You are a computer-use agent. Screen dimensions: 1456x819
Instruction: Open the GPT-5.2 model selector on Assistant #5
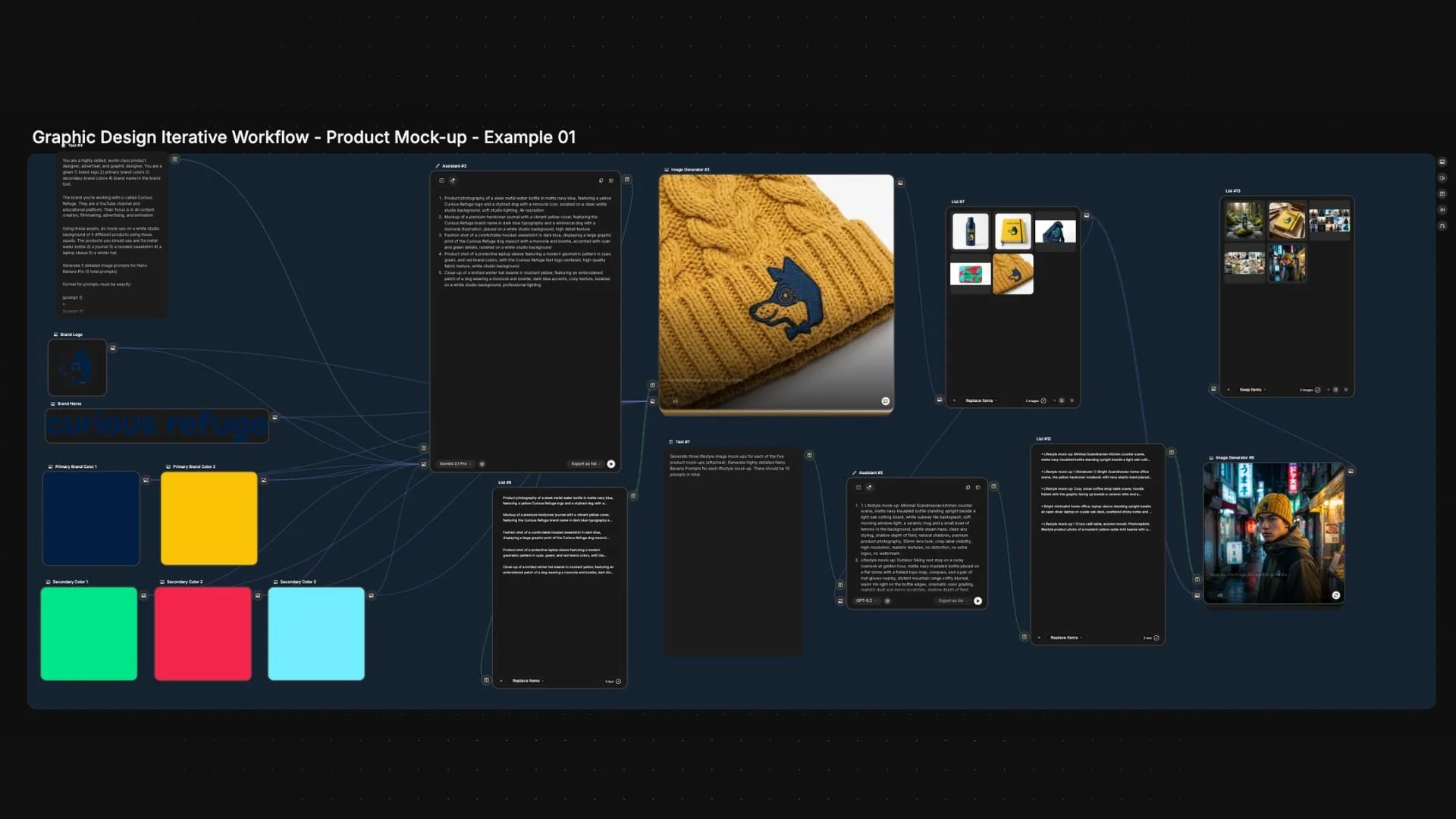[866, 601]
